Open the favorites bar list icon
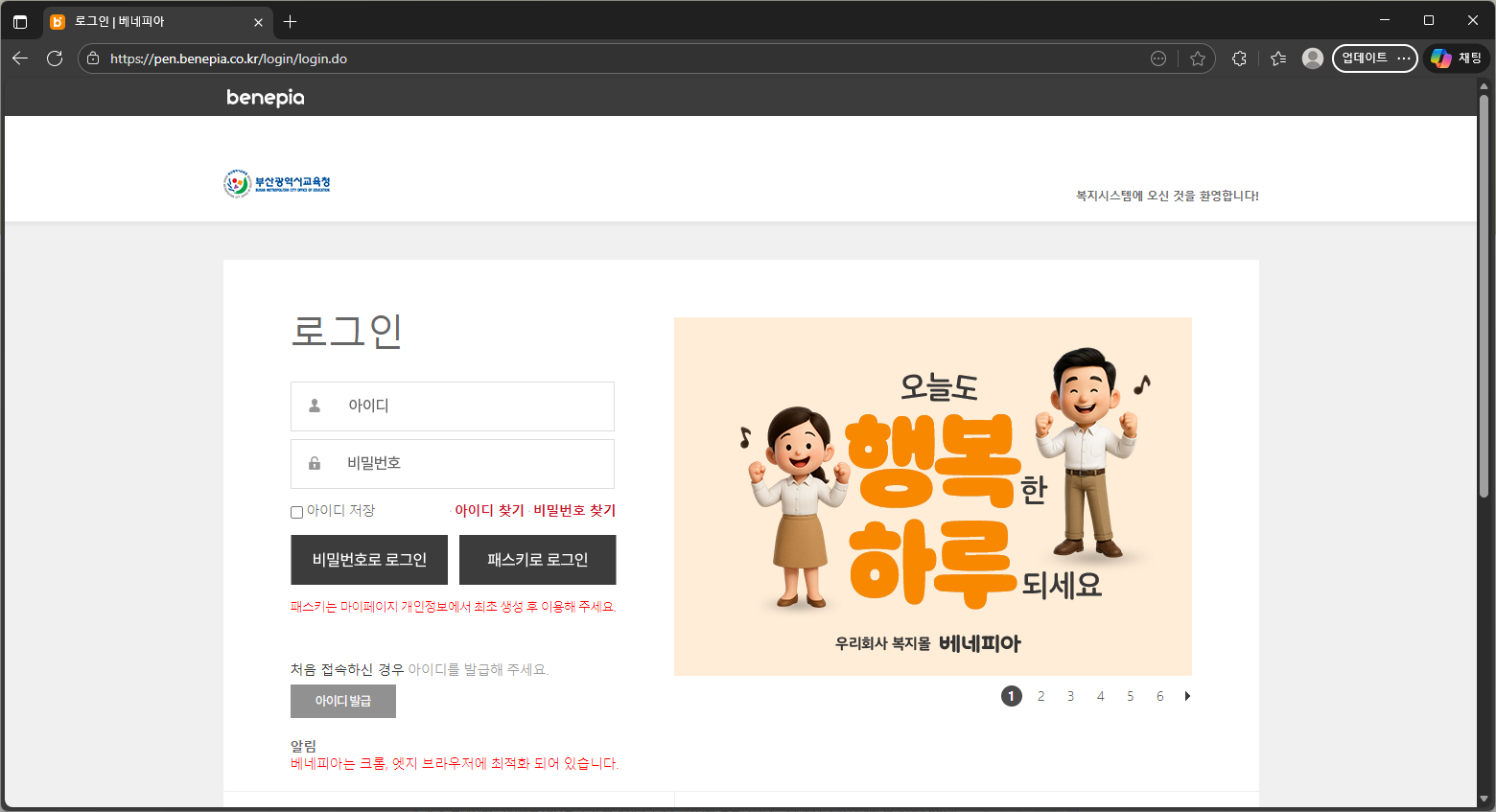 pos(1276,58)
